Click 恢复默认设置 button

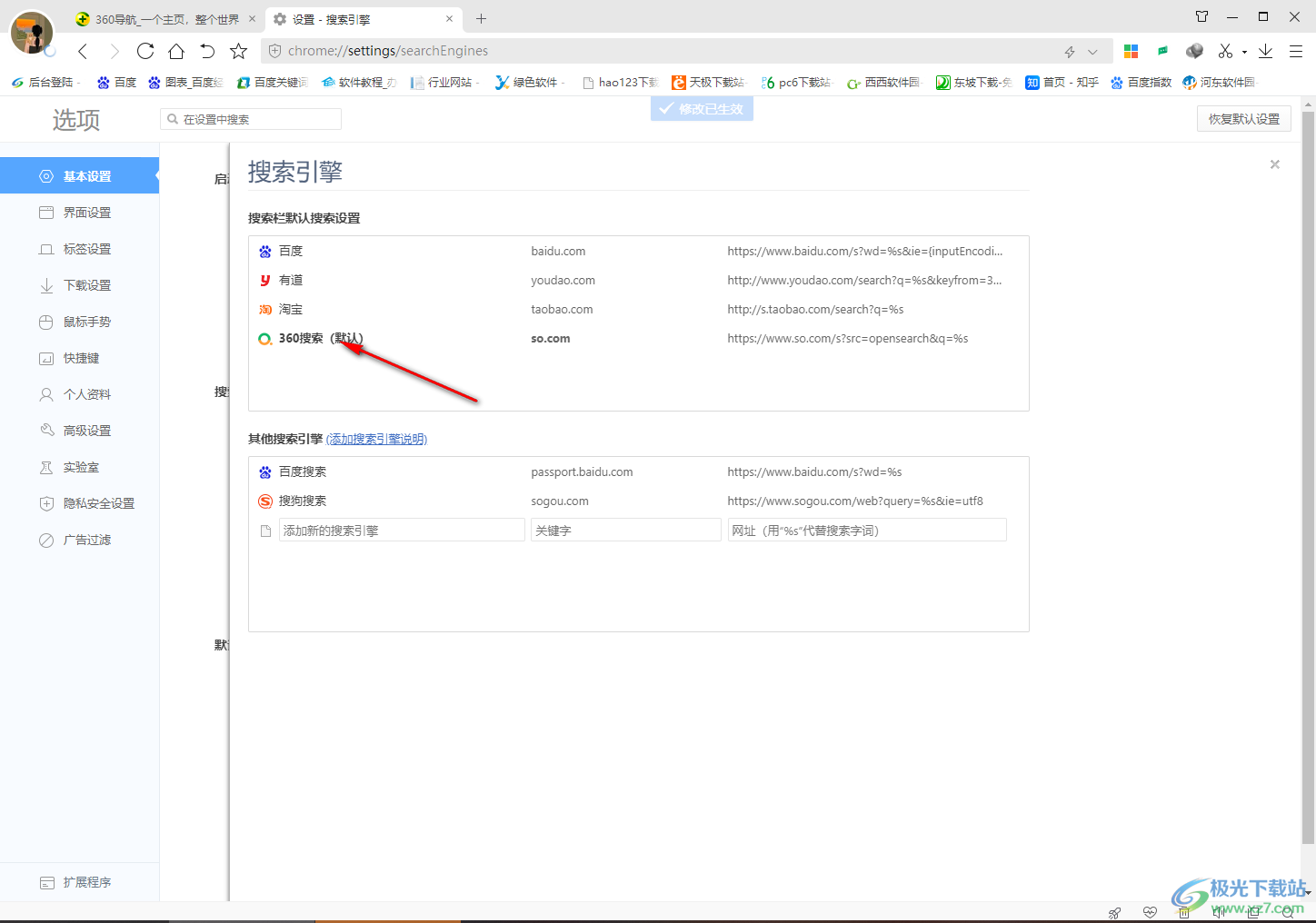[1244, 119]
